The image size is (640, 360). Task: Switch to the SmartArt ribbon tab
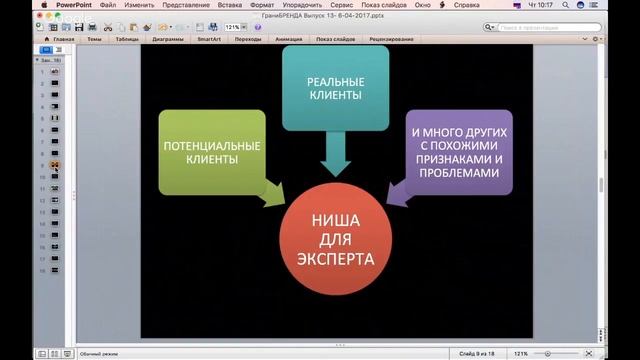pos(209,39)
